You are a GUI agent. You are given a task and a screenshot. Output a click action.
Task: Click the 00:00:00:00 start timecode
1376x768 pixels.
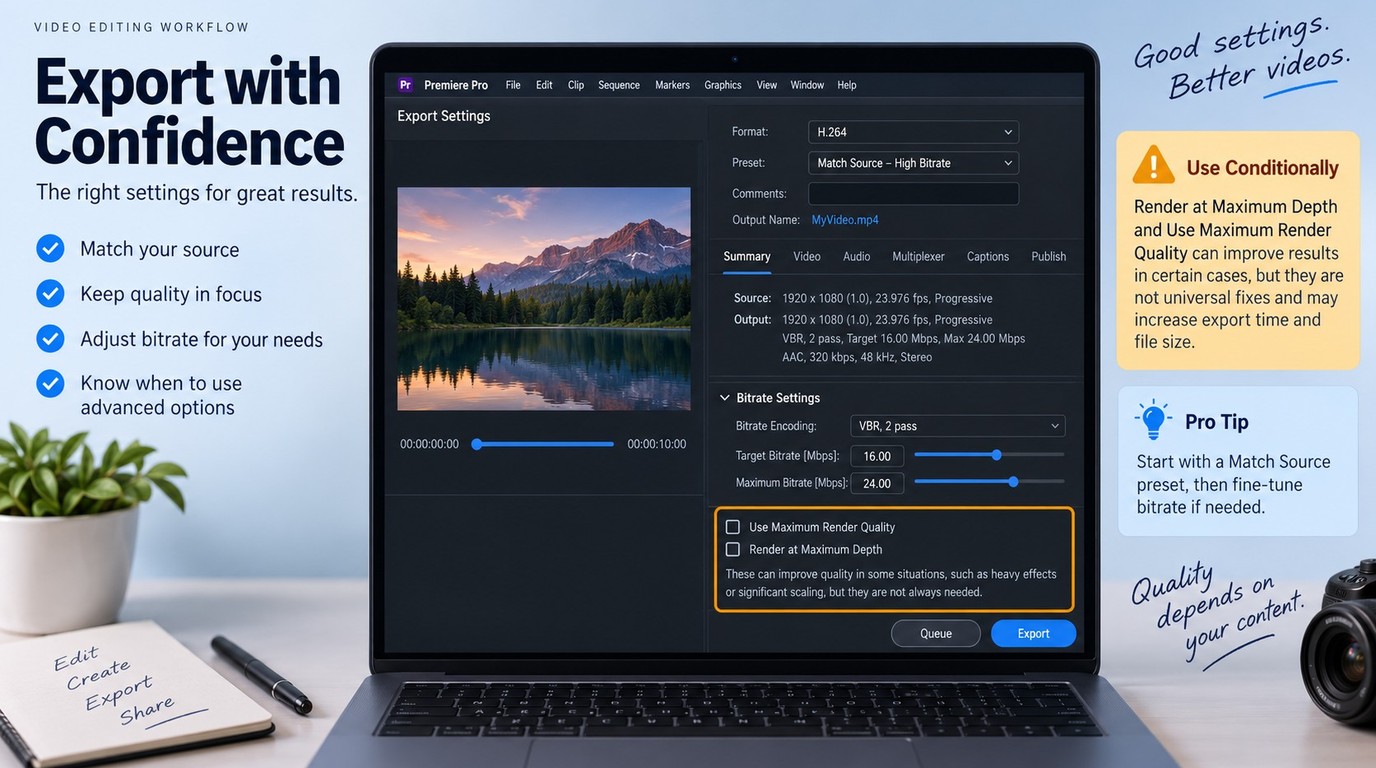[x=430, y=444]
